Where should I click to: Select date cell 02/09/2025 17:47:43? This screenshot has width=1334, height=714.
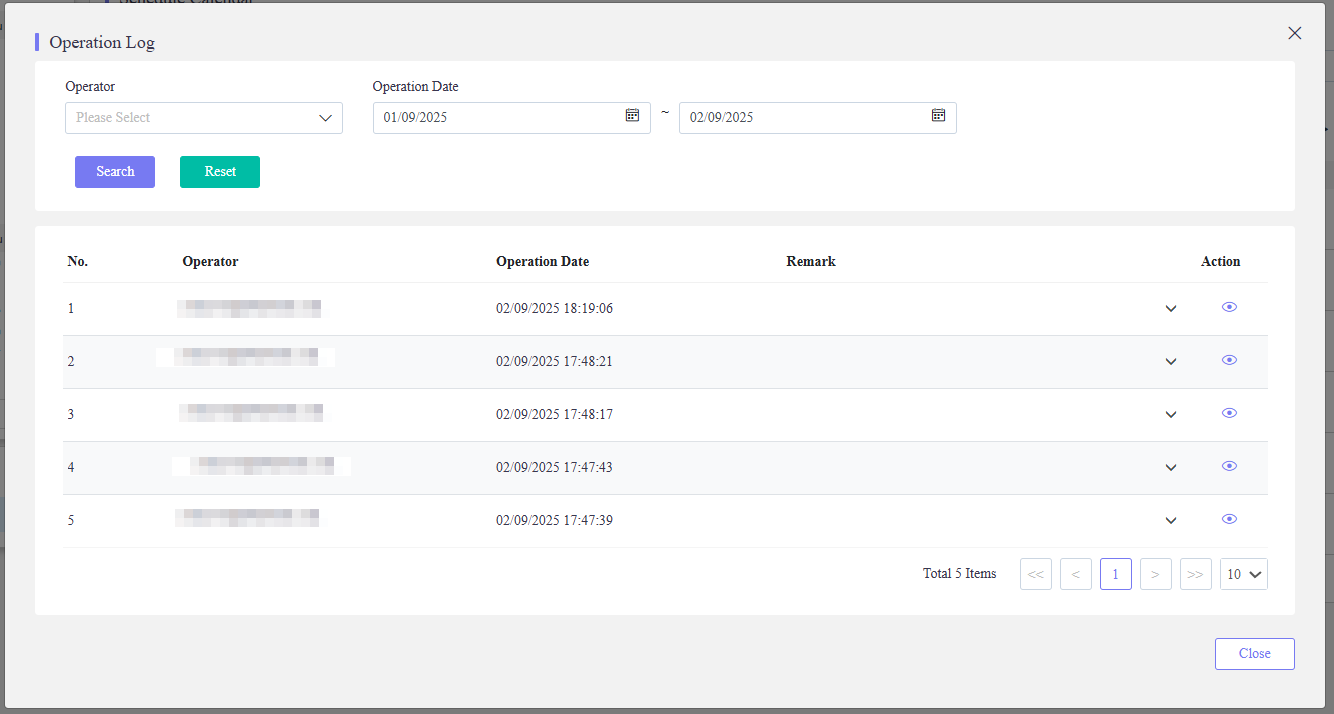coord(555,468)
